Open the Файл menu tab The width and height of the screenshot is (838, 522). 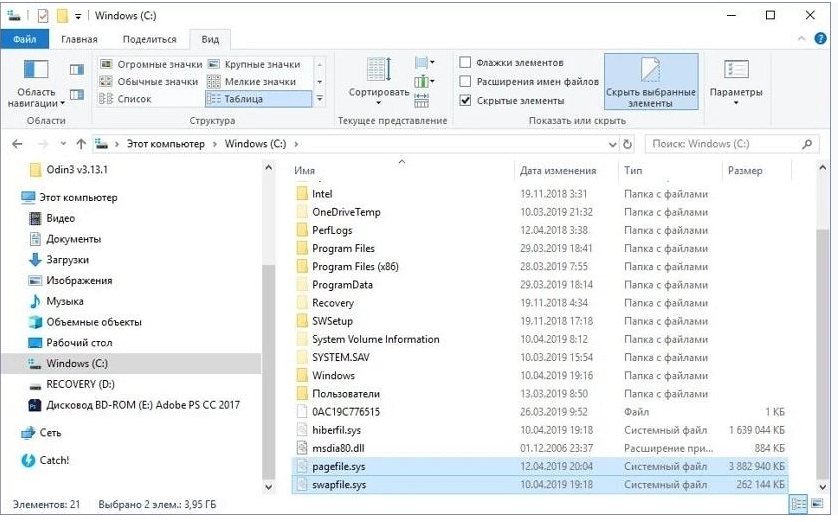[x=24, y=39]
